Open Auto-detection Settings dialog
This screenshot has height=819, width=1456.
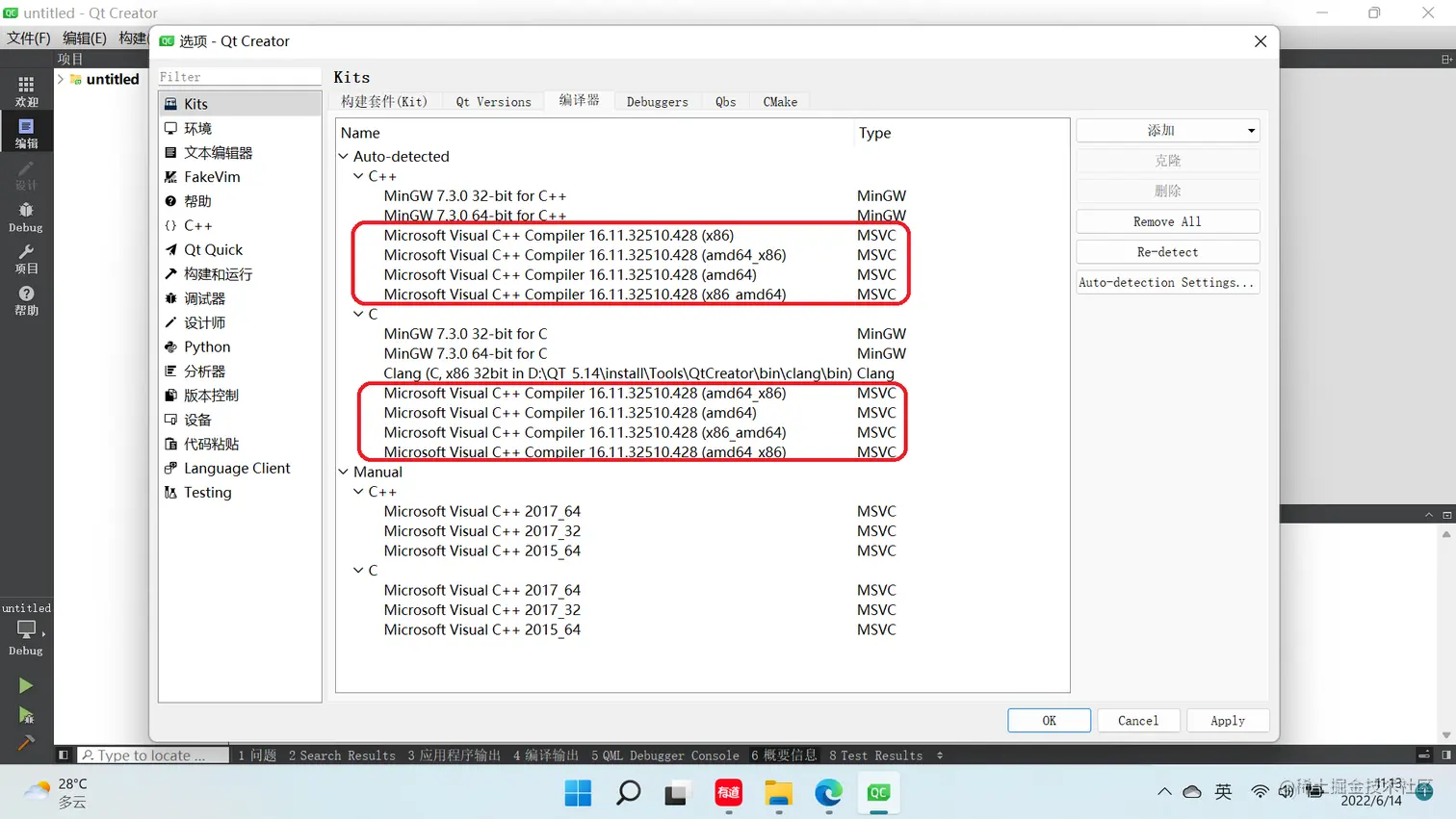pos(1167,283)
